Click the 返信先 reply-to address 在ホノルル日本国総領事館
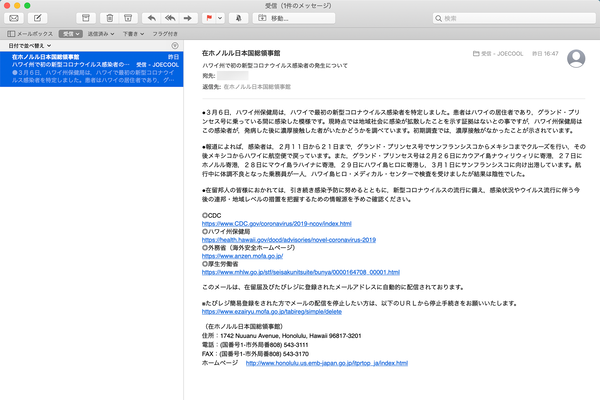Image resolution: width=600 pixels, height=400 pixels. pos(257,87)
